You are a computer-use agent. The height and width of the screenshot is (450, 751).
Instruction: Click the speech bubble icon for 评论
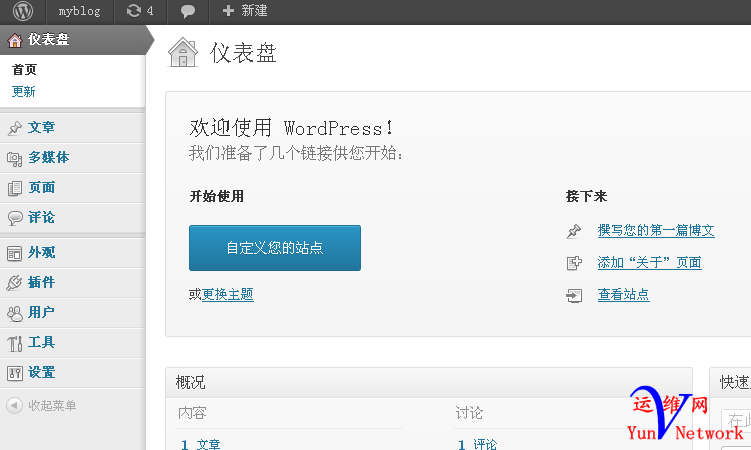pyautogui.click(x=15, y=218)
